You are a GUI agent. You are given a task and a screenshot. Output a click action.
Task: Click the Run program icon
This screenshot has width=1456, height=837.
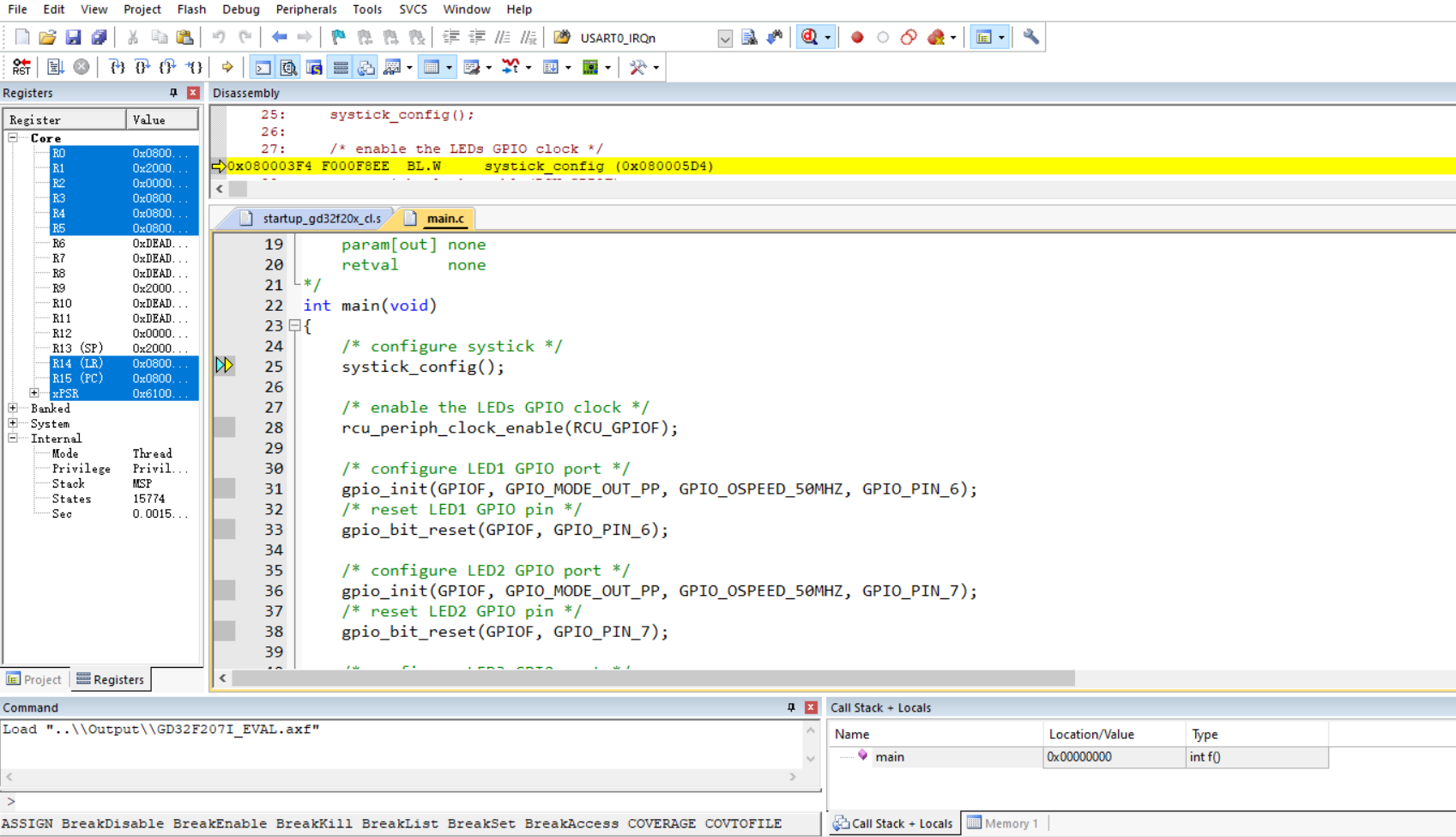point(56,67)
